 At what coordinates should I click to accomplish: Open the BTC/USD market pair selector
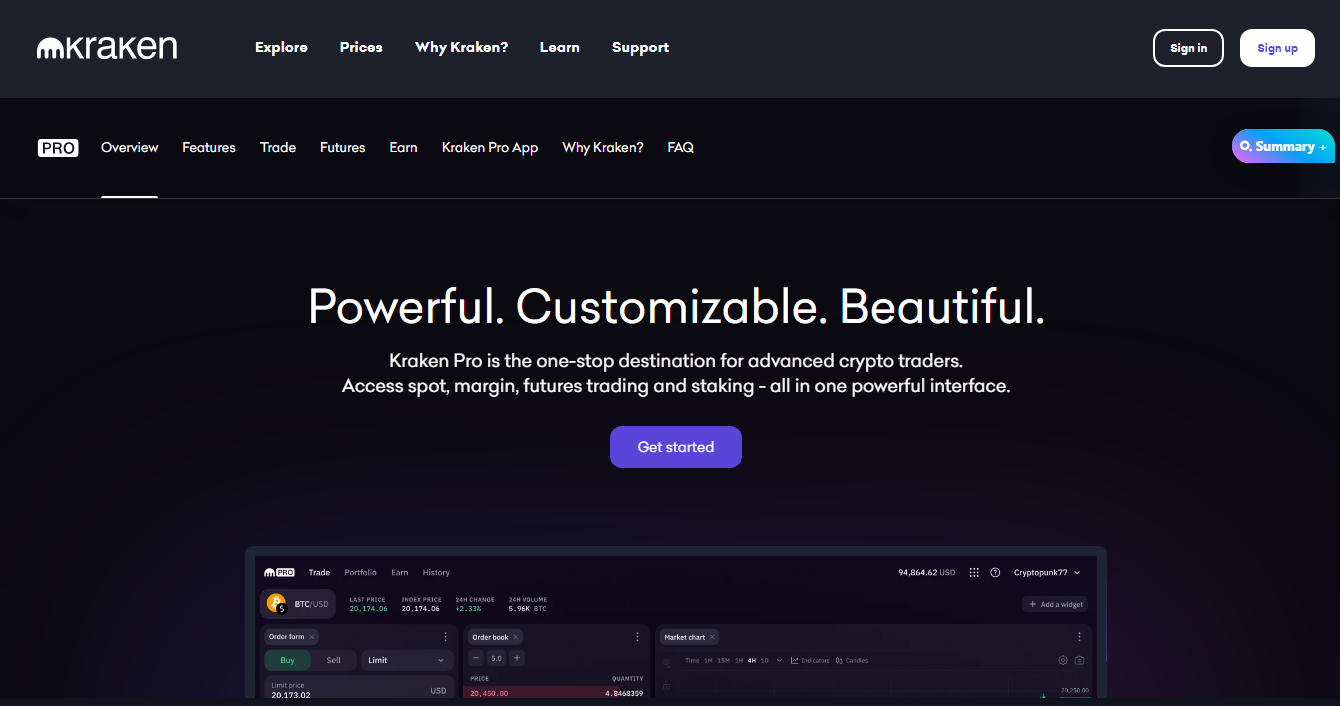pyautogui.click(x=299, y=604)
